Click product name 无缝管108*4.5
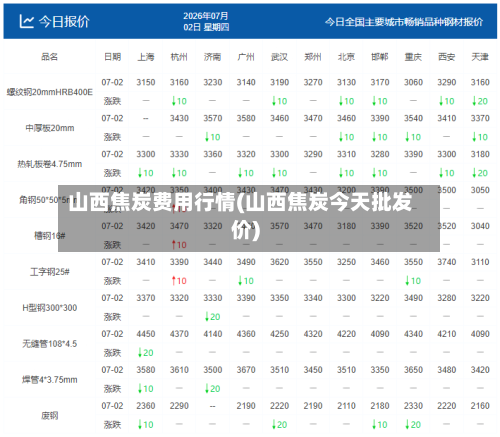Screen dimensions: 500x437 [x=50, y=344]
